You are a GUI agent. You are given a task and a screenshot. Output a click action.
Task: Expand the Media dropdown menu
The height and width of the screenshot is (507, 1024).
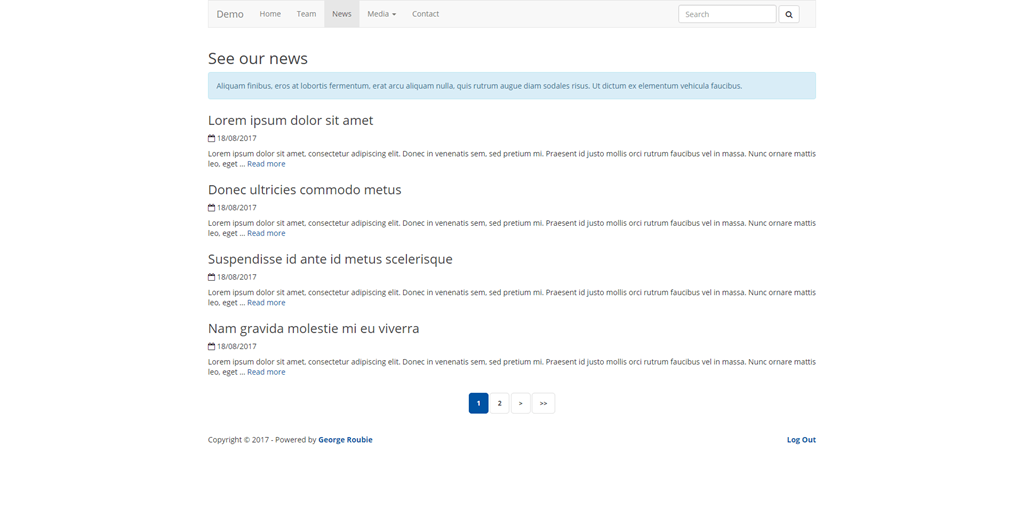point(381,14)
